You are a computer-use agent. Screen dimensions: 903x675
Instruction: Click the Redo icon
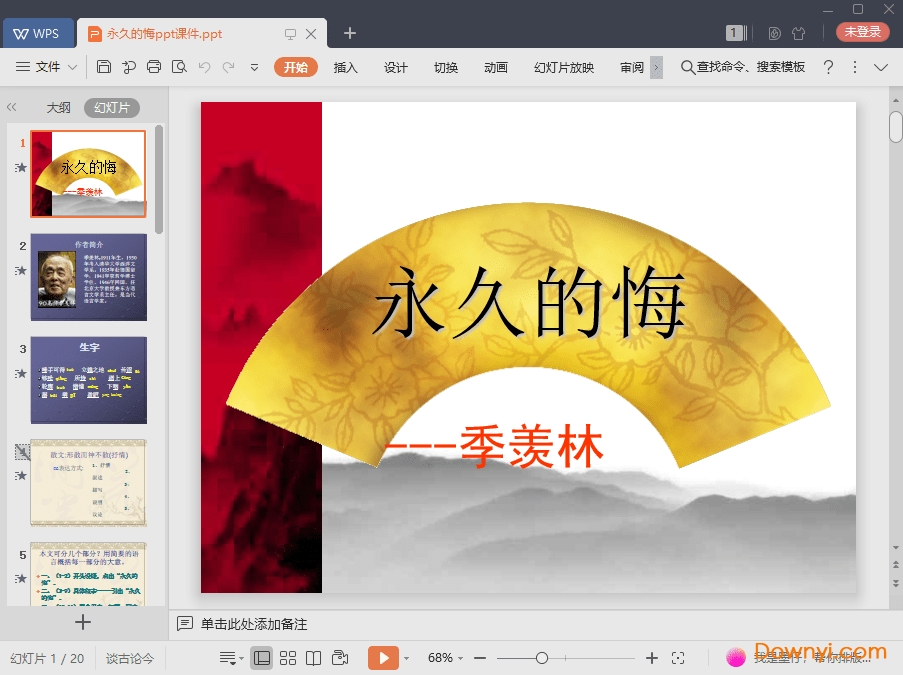[229, 67]
